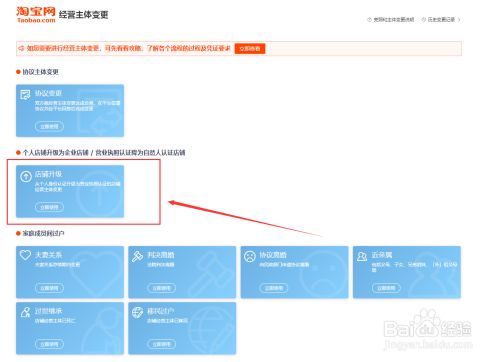Click the chevron after 历史变更记录
This screenshot has height=362, width=500.
(x=459, y=20)
